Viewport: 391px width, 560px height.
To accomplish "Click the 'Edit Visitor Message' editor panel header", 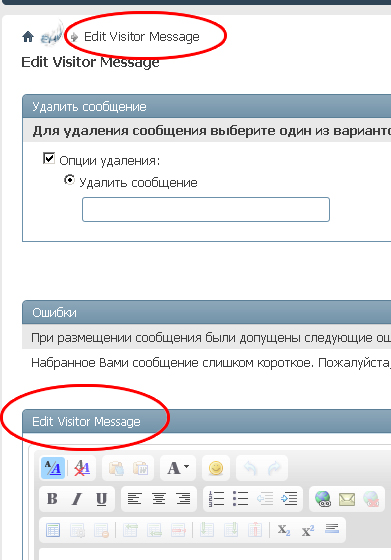I will click(207, 421).
